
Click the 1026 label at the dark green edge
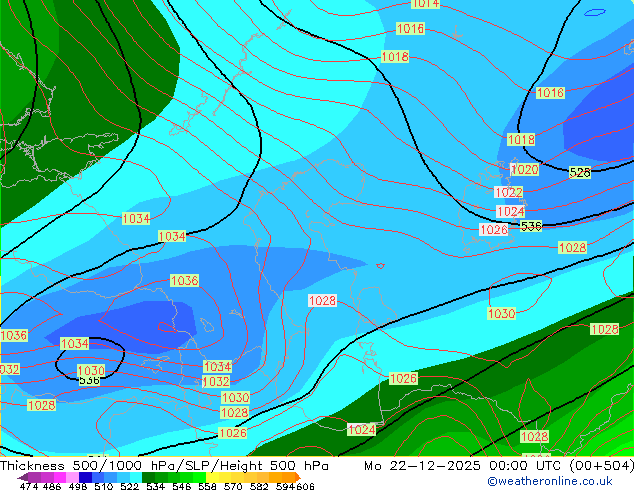[x=403, y=378]
